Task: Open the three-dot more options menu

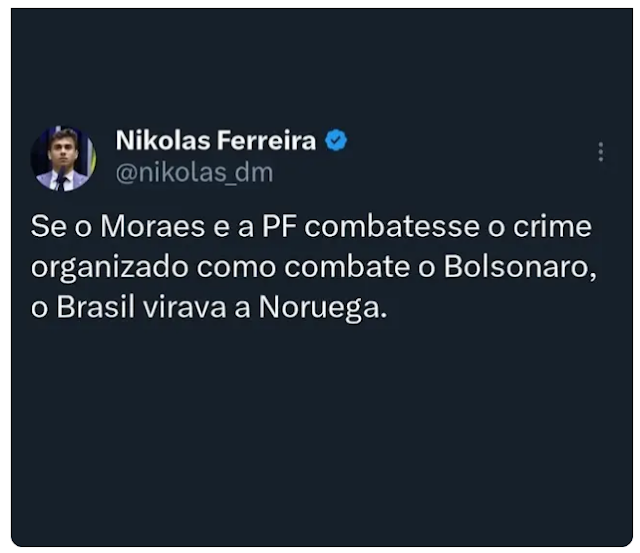Action: coord(600,152)
